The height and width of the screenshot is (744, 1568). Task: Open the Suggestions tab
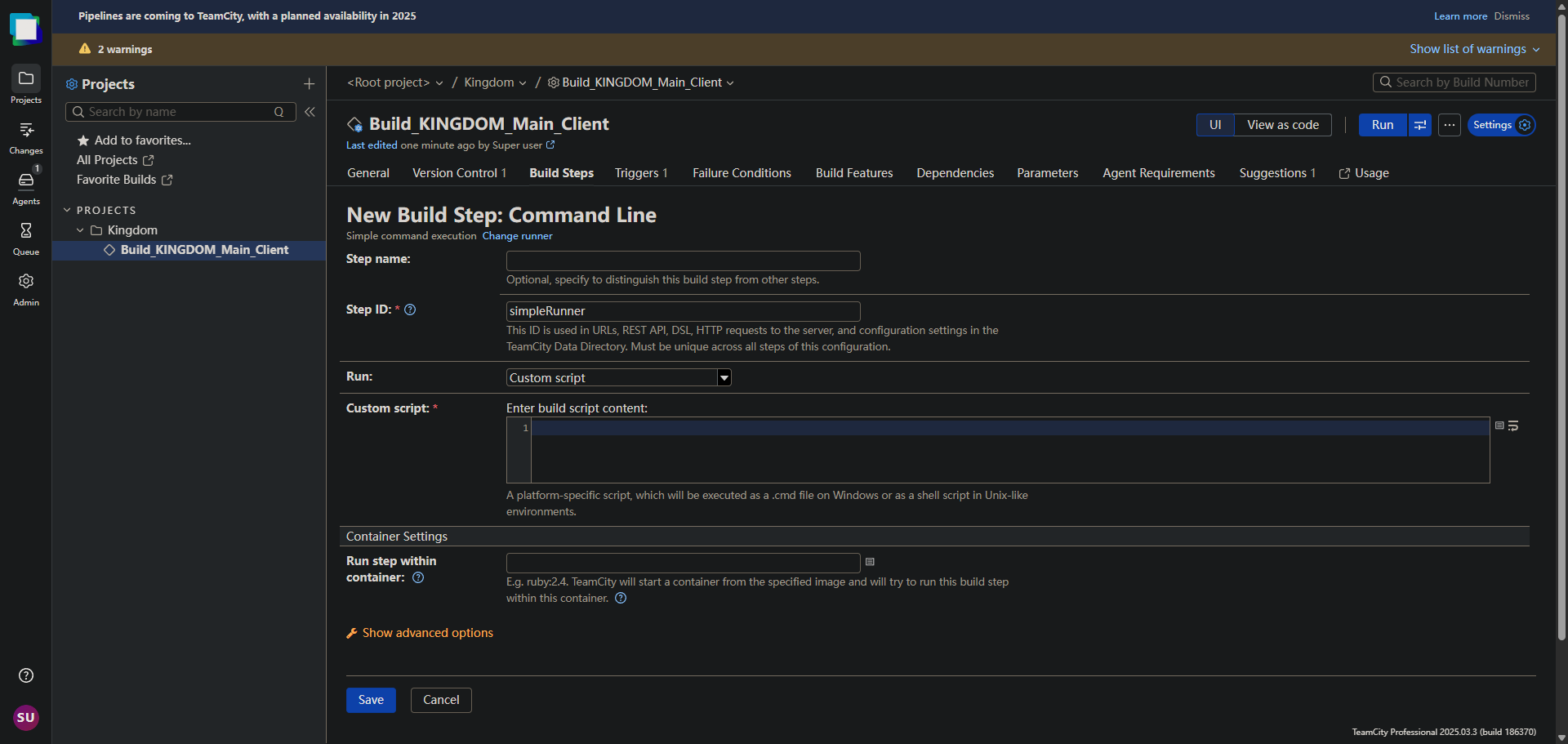1277,173
